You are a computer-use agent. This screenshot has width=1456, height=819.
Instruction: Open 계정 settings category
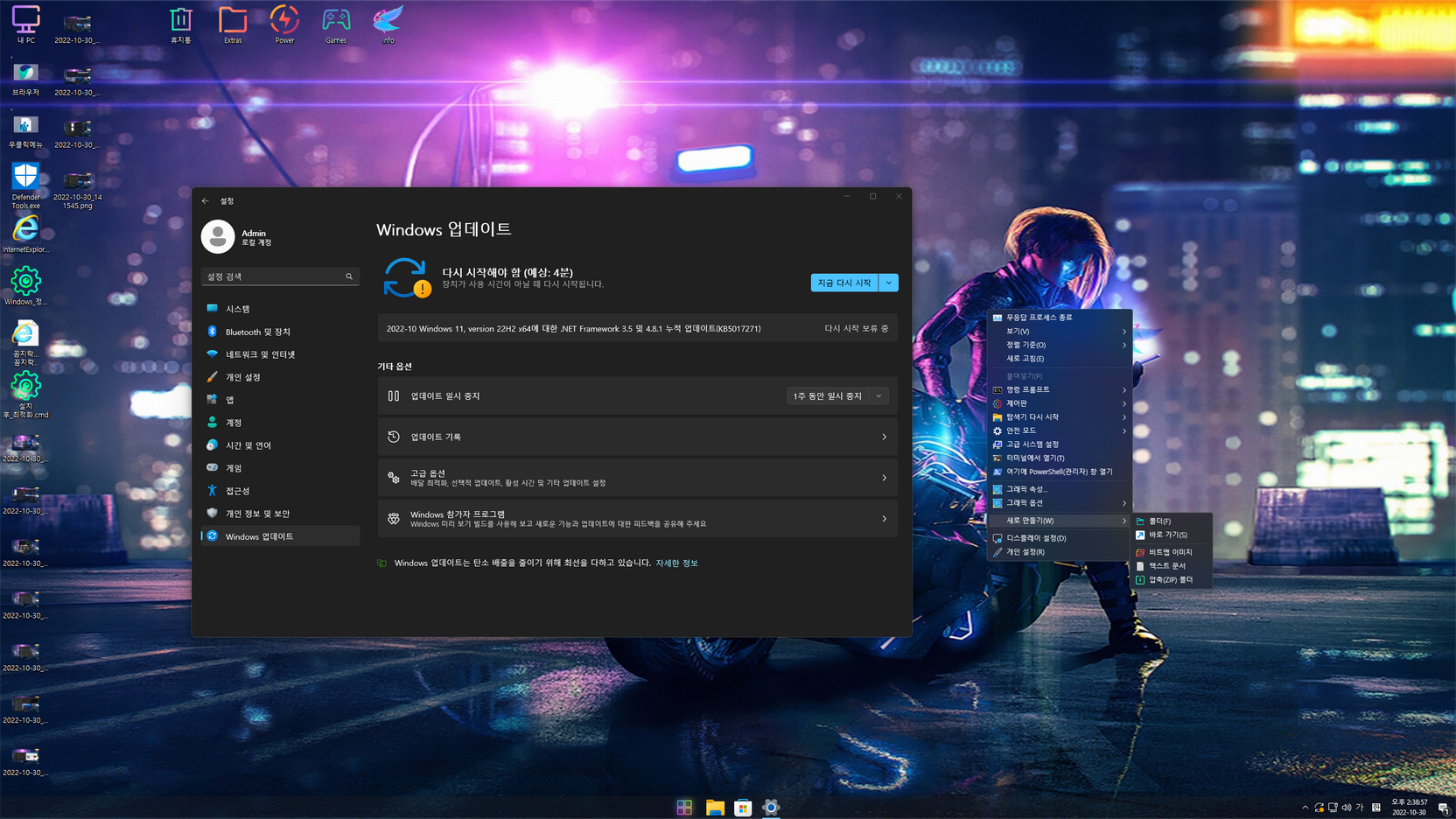(x=280, y=423)
